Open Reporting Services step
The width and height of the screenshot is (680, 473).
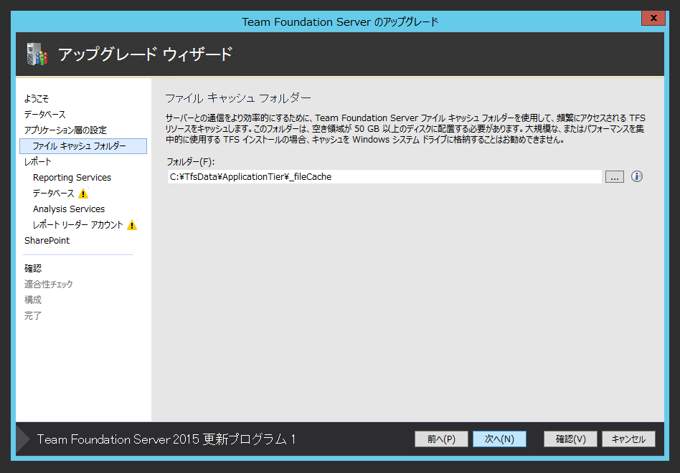pyautogui.click(x=72, y=177)
